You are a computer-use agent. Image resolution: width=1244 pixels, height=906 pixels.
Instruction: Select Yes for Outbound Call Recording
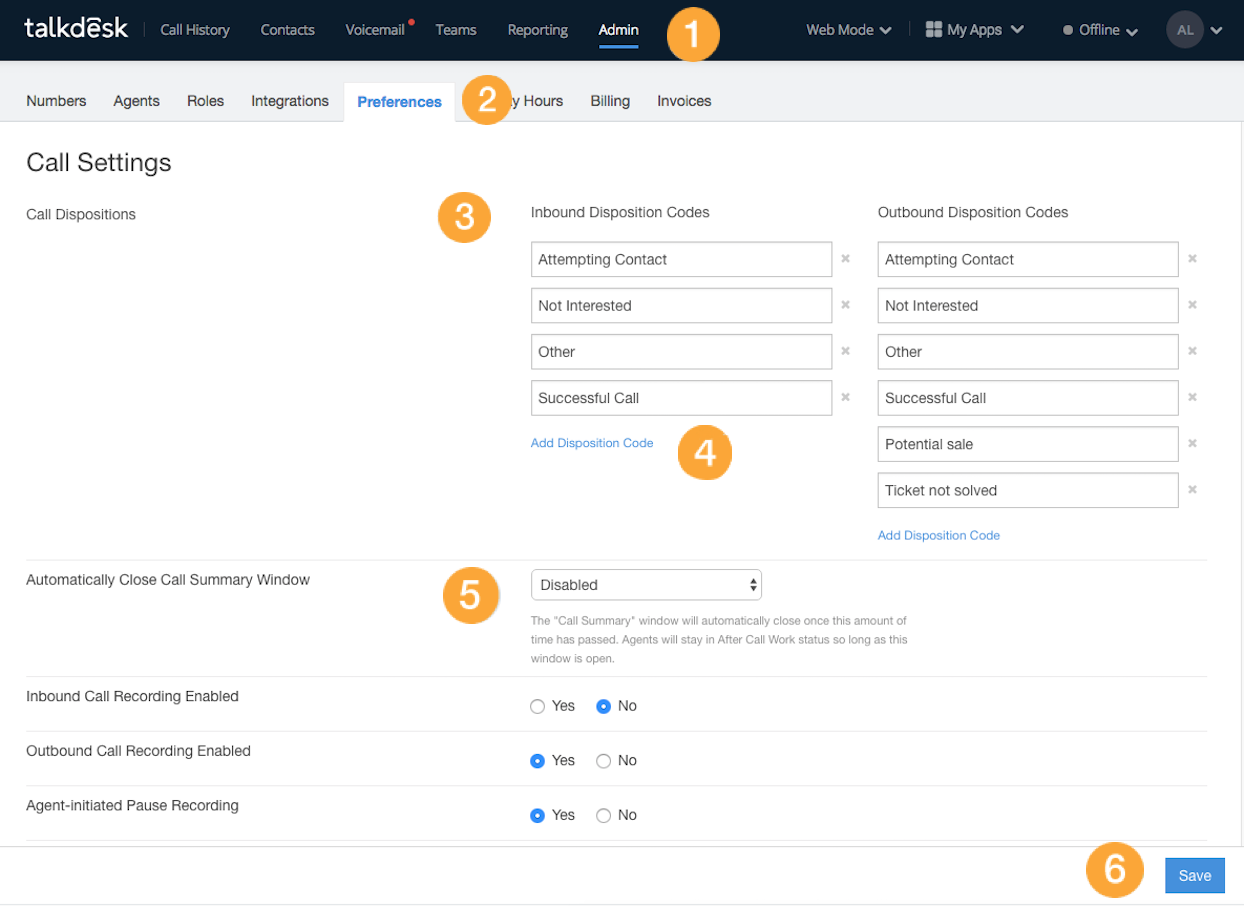coord(538,761)
